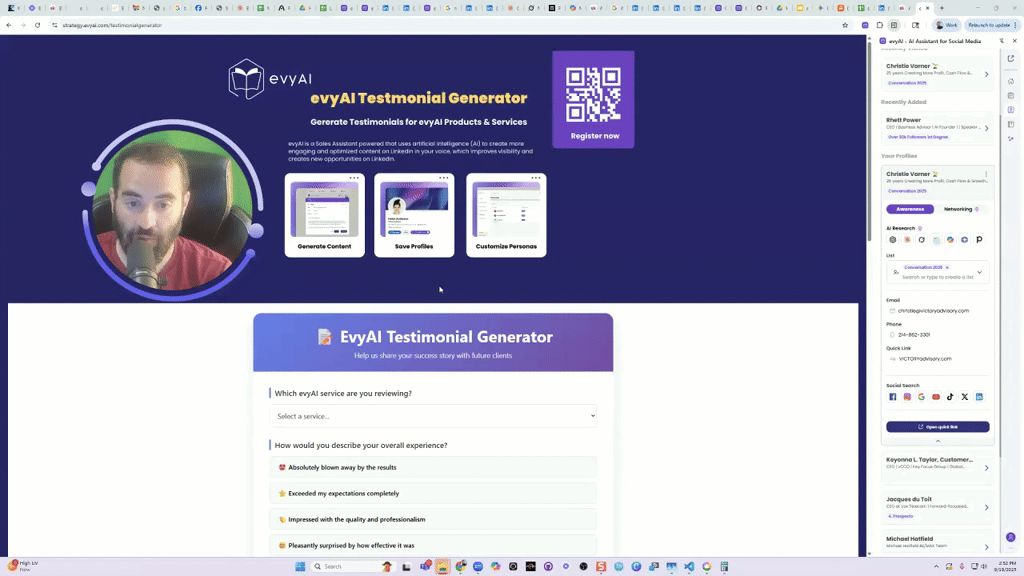Click the Register now QR button
The image size is (1024, 576).
(594, 100)
